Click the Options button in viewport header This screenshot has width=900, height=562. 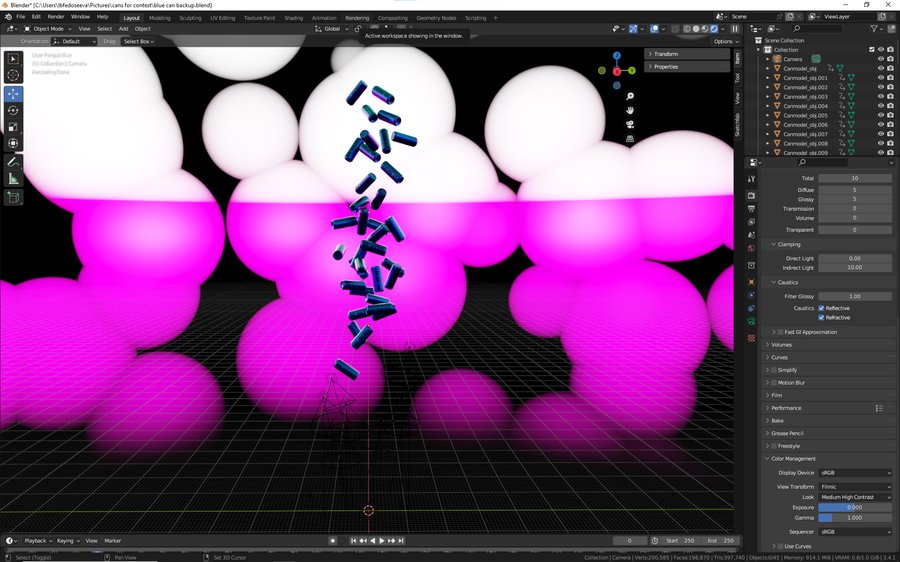click(725, 41)
